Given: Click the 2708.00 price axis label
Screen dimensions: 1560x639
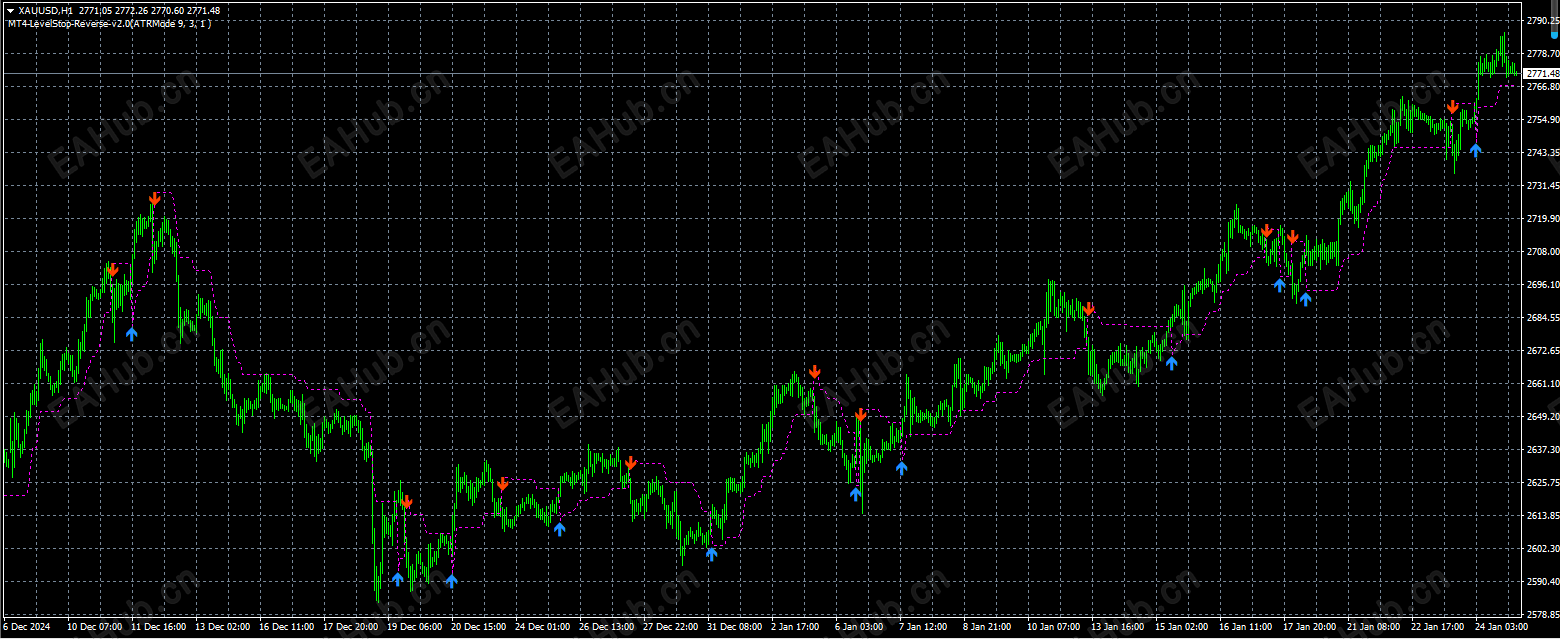Looking at the screenshot, I should coord(1541,252).
